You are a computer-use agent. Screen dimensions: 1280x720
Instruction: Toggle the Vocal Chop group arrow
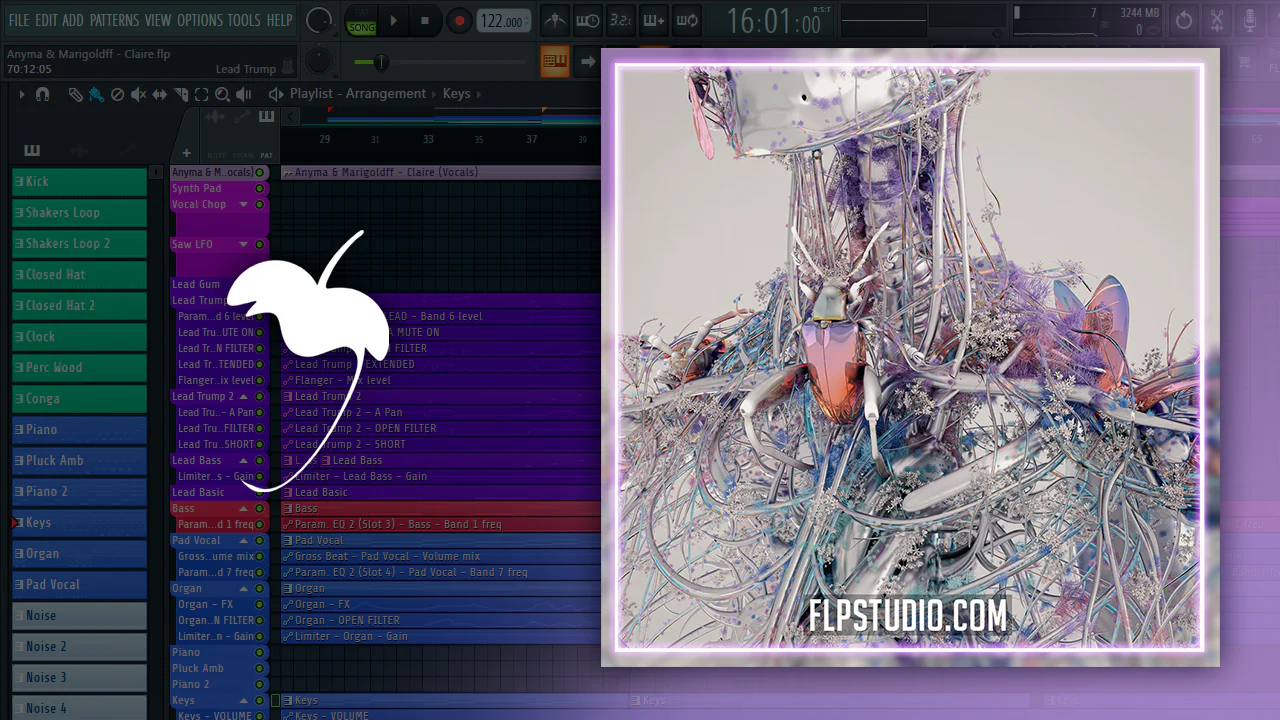pyautogui.click(x=243, y=204)
